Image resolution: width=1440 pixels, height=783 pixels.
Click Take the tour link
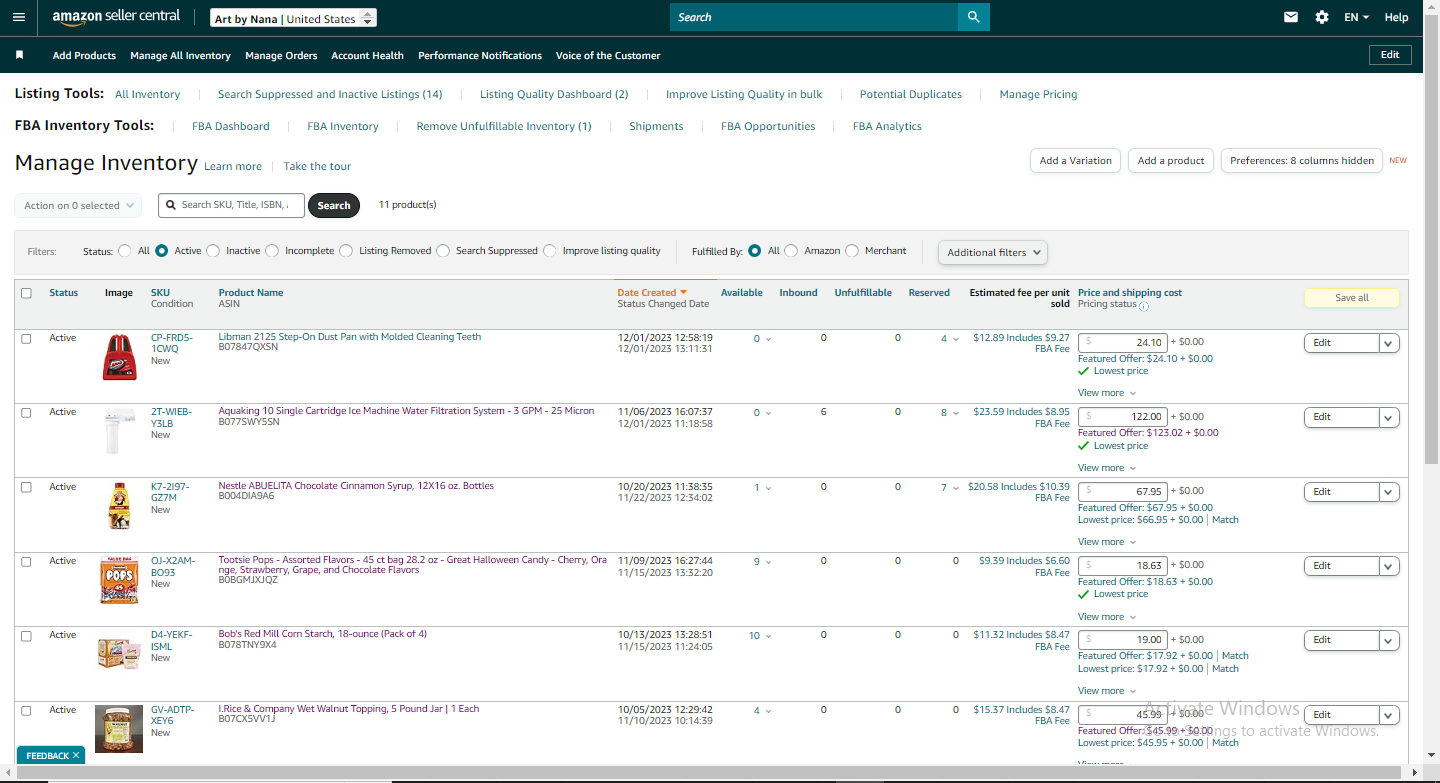pos(317,166)
